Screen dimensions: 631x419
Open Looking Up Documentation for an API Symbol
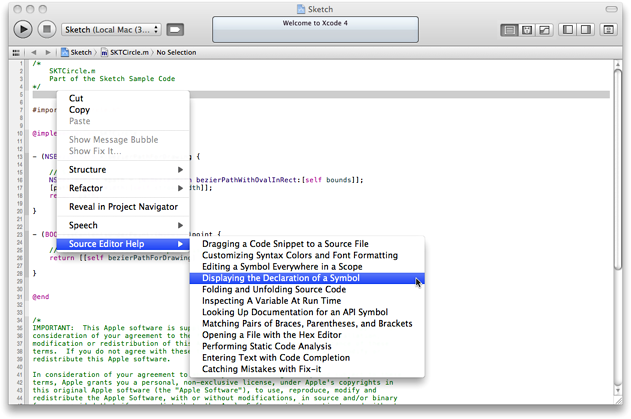(x=307, y=312)
